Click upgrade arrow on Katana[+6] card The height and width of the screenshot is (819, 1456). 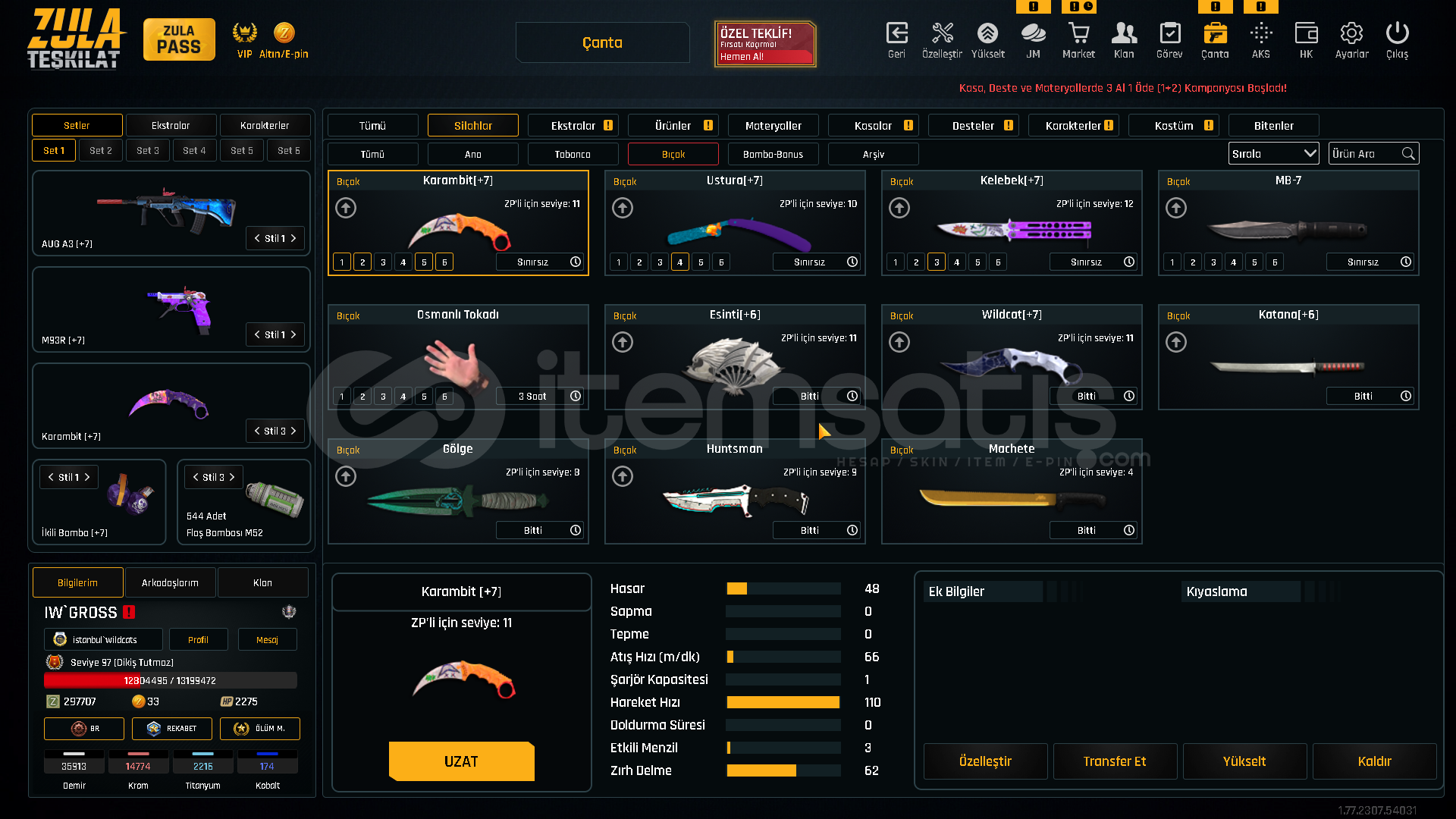pyautogui.click(x=1176, y=342)
